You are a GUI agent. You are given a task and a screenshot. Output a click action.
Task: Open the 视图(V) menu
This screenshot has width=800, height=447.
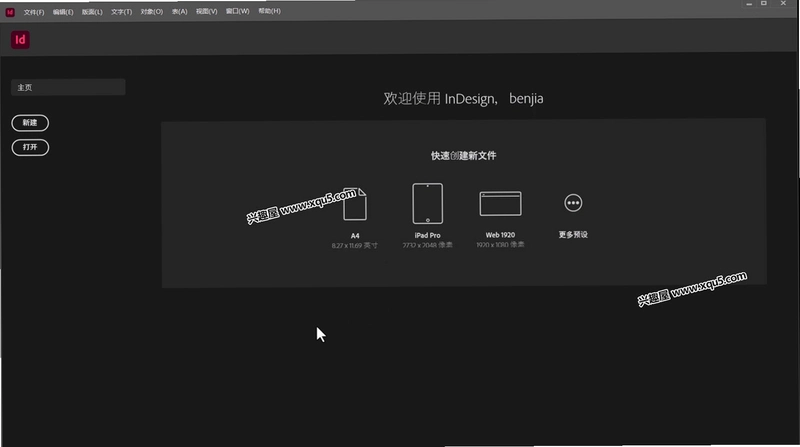(207, 11)
